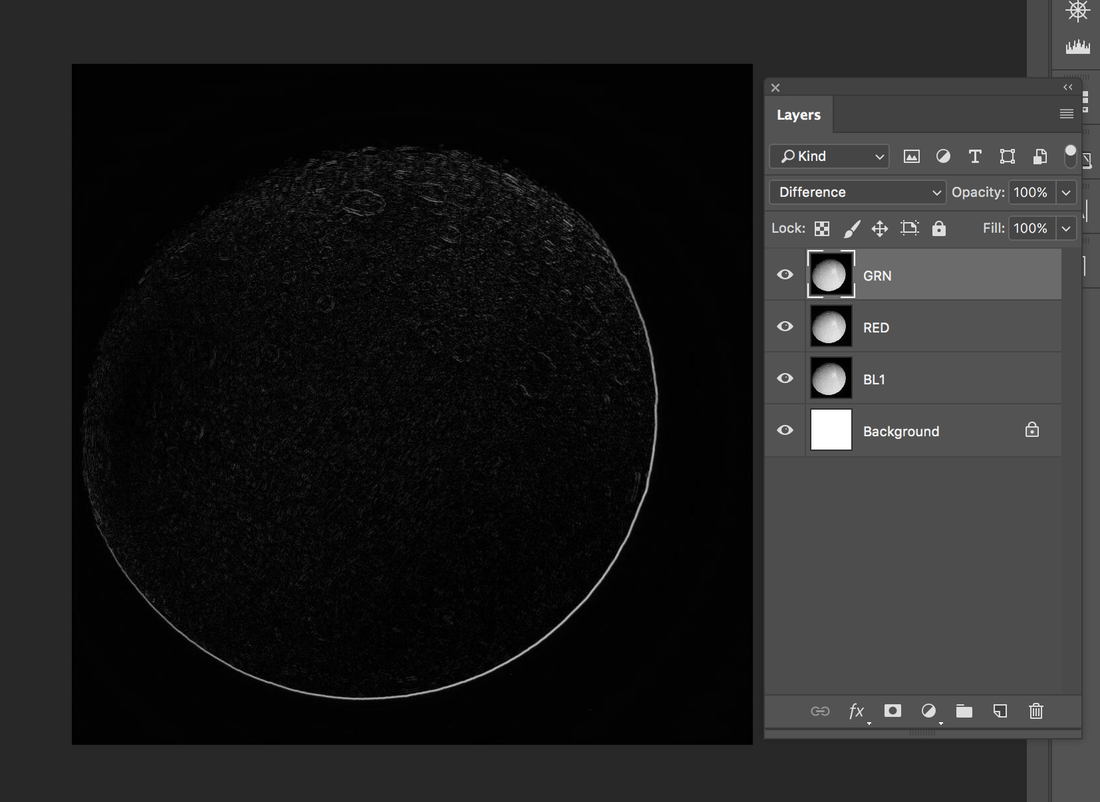This screenshot has height=802, width=1100.
Task: Click the Fill percentage field
Action: tap(1030, 229)
